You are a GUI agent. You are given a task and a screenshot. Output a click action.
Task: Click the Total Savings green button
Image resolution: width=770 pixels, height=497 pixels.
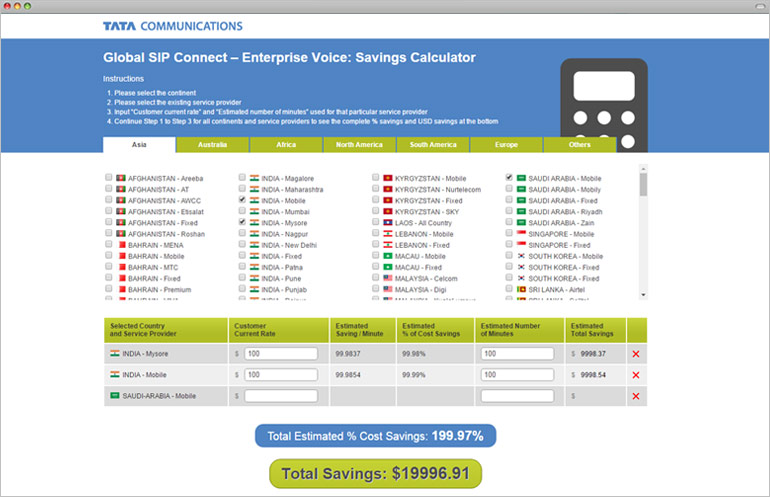coord(374,474)
